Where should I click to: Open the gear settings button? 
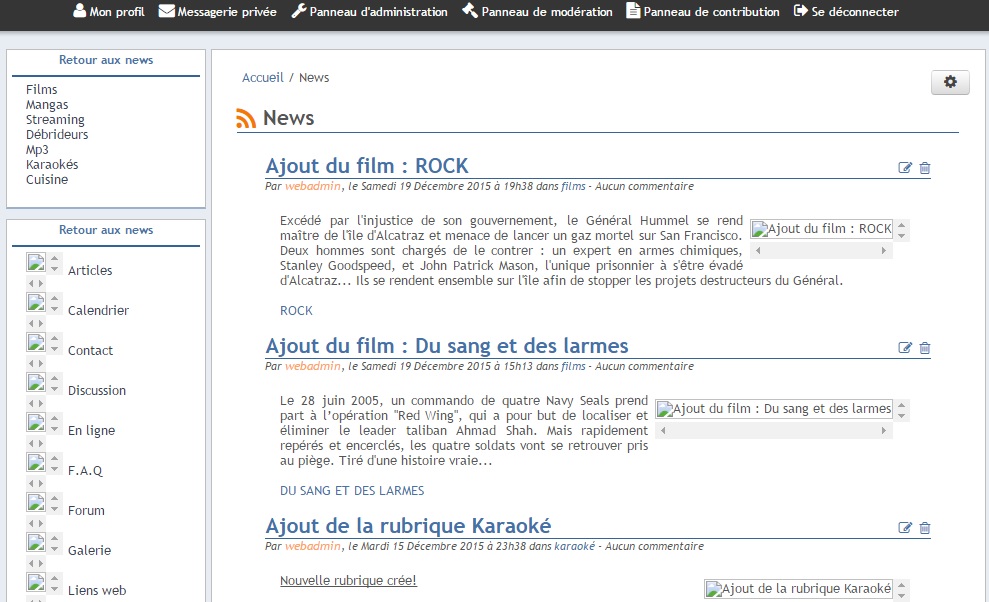[x=949, y=83]
